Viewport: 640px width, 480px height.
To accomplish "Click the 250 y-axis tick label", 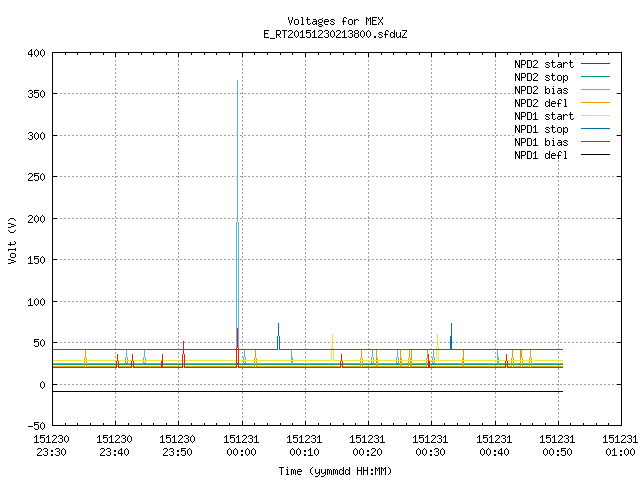I will [36, 177].
